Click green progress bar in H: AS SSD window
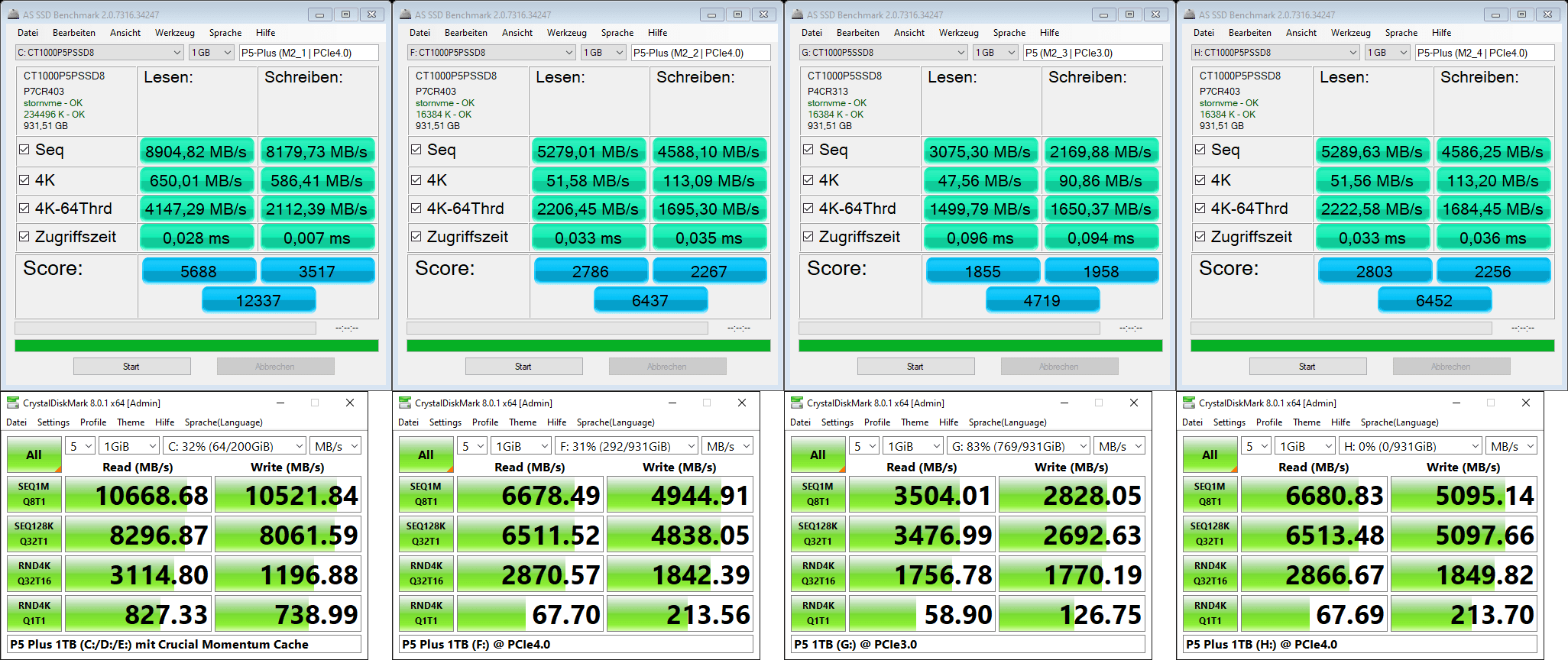 click(x=1372, y=346)
